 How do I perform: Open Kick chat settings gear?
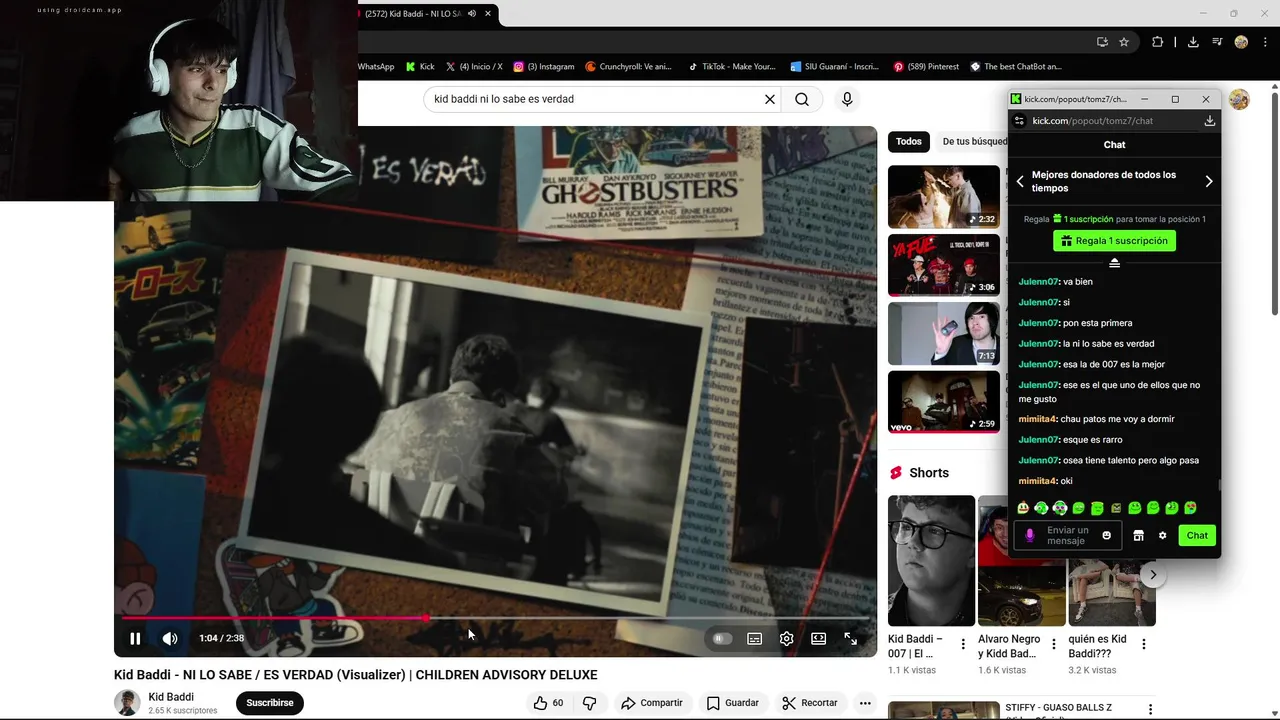pos(1163,536)
